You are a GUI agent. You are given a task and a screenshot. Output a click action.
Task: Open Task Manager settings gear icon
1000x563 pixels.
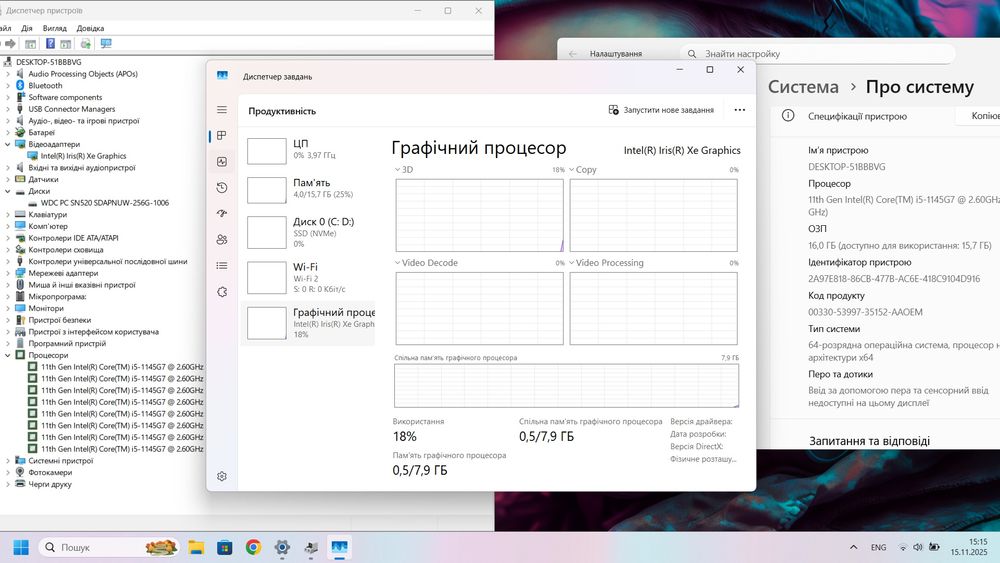(222, 476)
